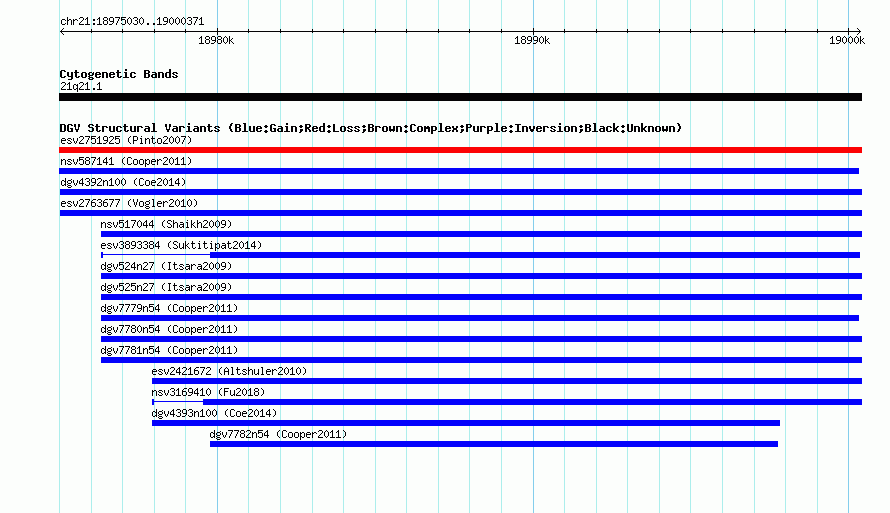Click the blue gain bar under nsv587141
Viewport: 890px width, 513px height.
[459, 171]
